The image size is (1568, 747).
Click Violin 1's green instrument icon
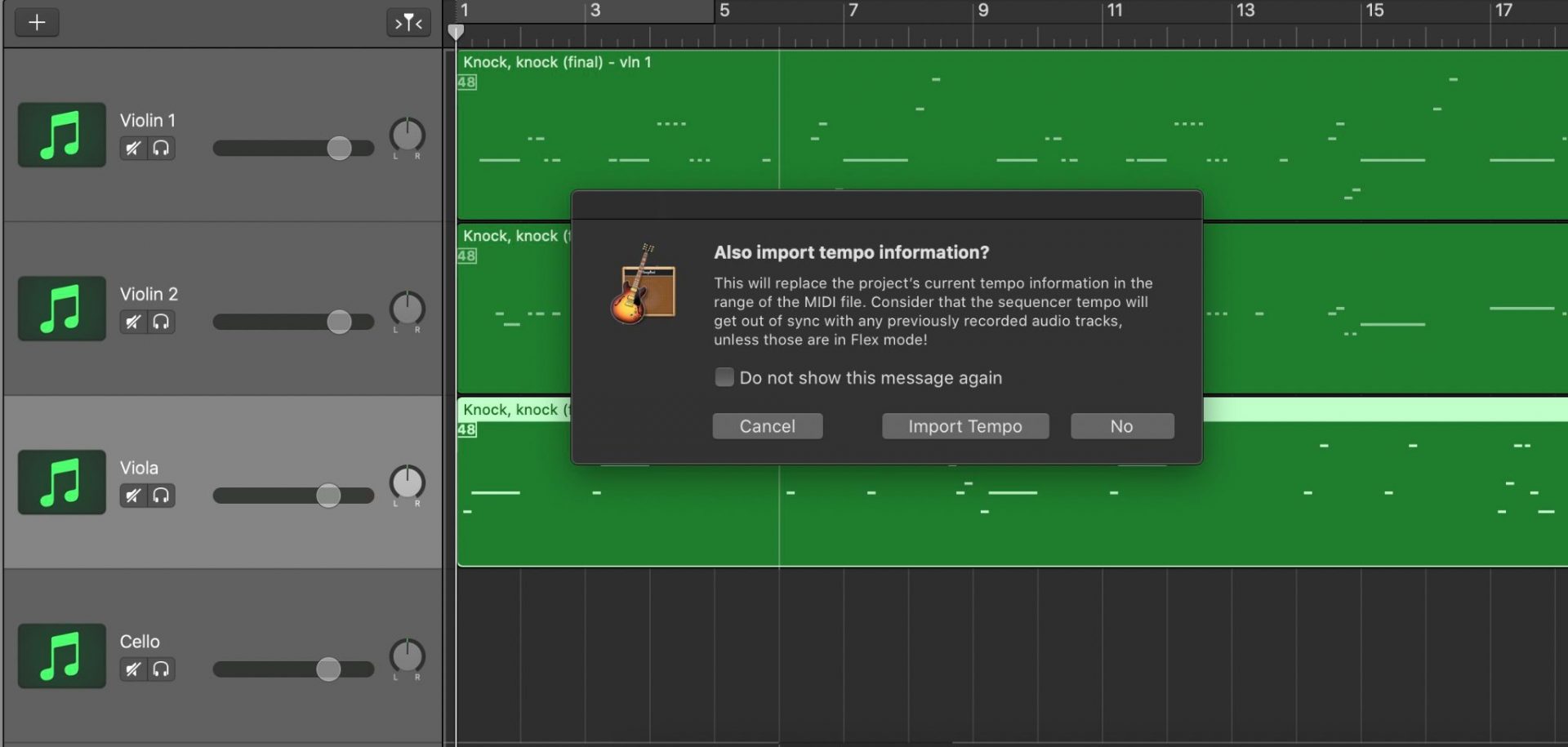click(61, 134)
